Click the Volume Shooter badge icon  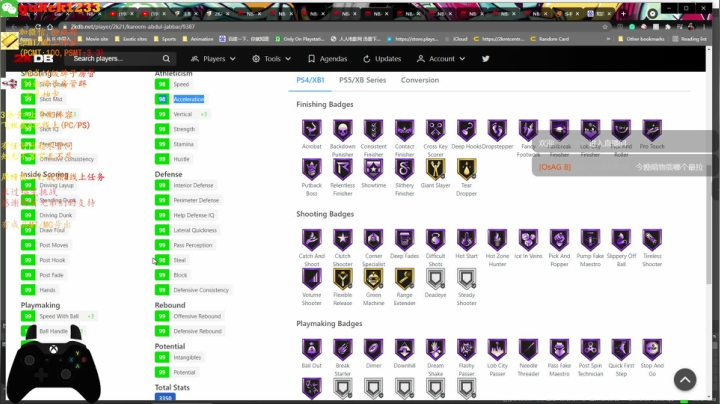(312, 279)
